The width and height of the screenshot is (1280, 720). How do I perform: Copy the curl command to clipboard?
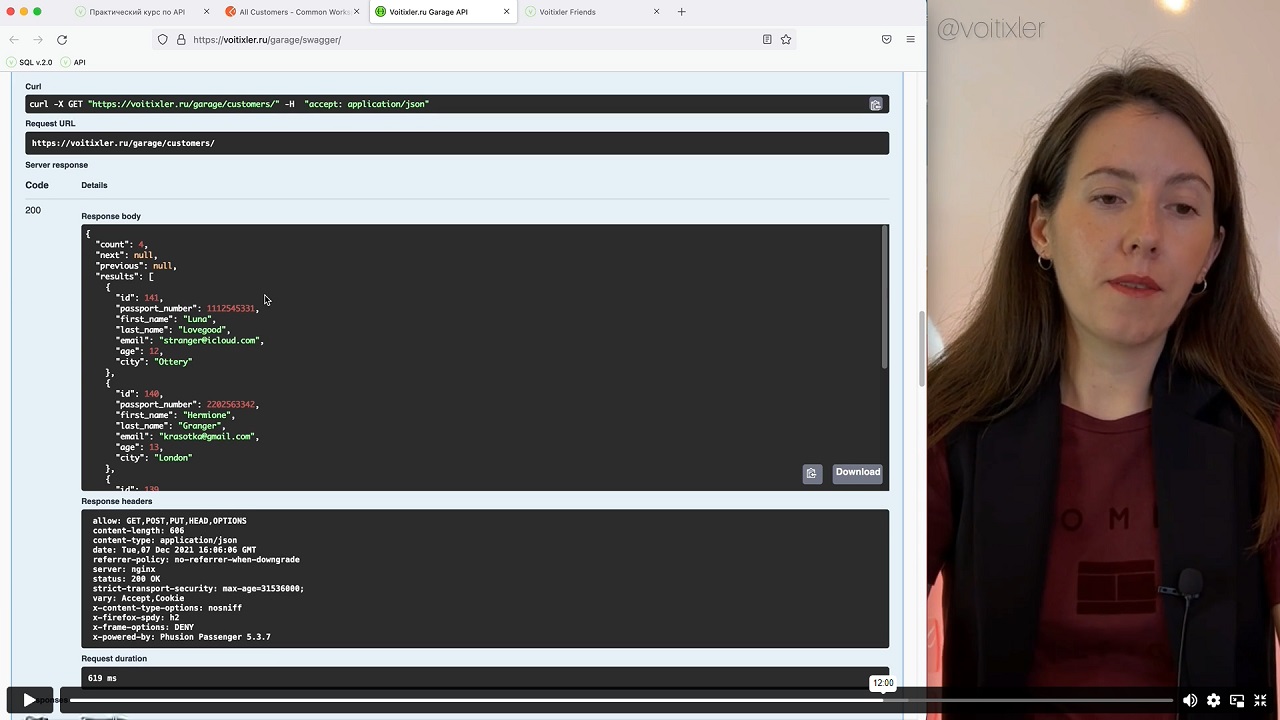coord(875,104)
